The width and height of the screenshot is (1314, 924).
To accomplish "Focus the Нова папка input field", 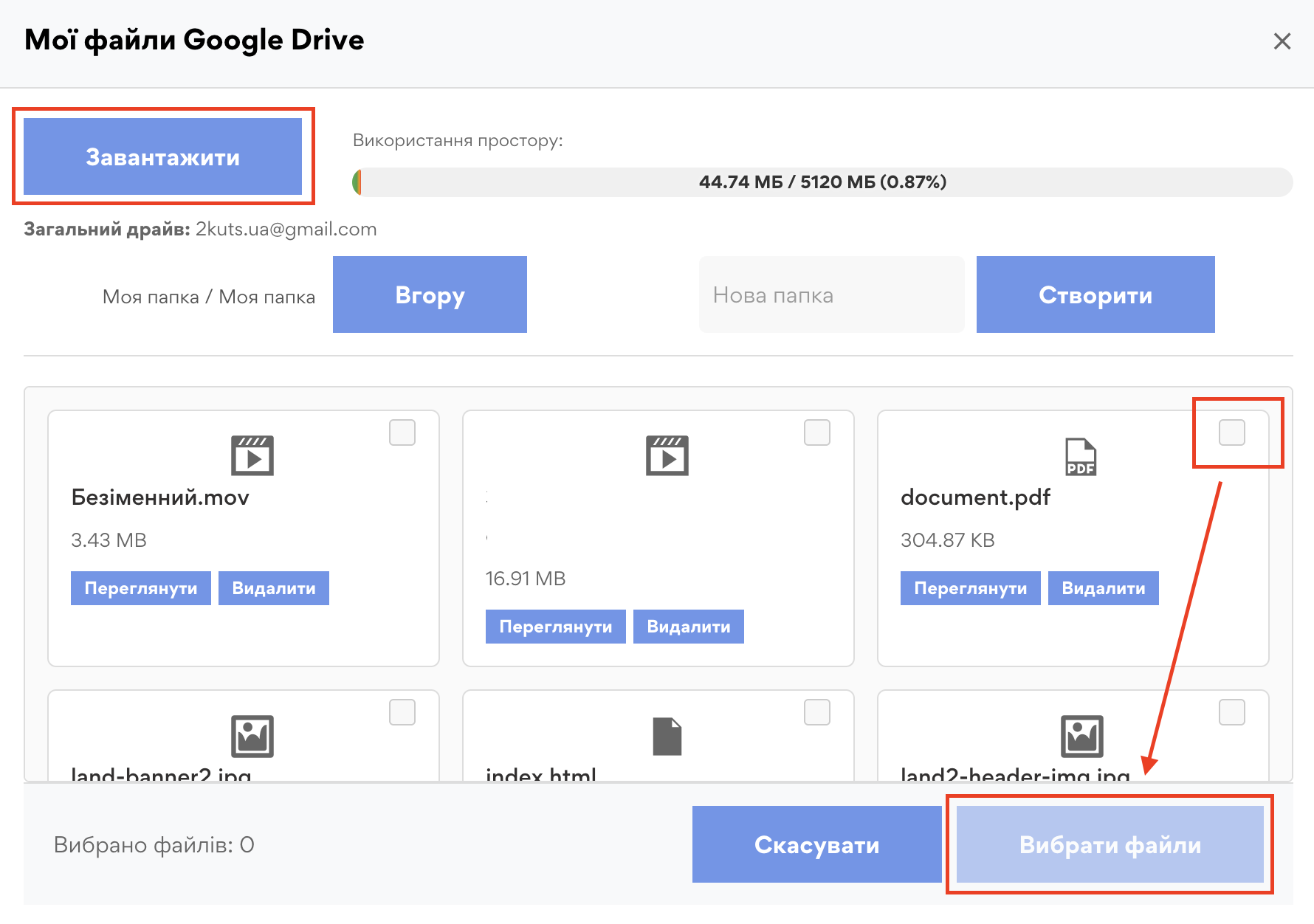I will pos(831,294).
